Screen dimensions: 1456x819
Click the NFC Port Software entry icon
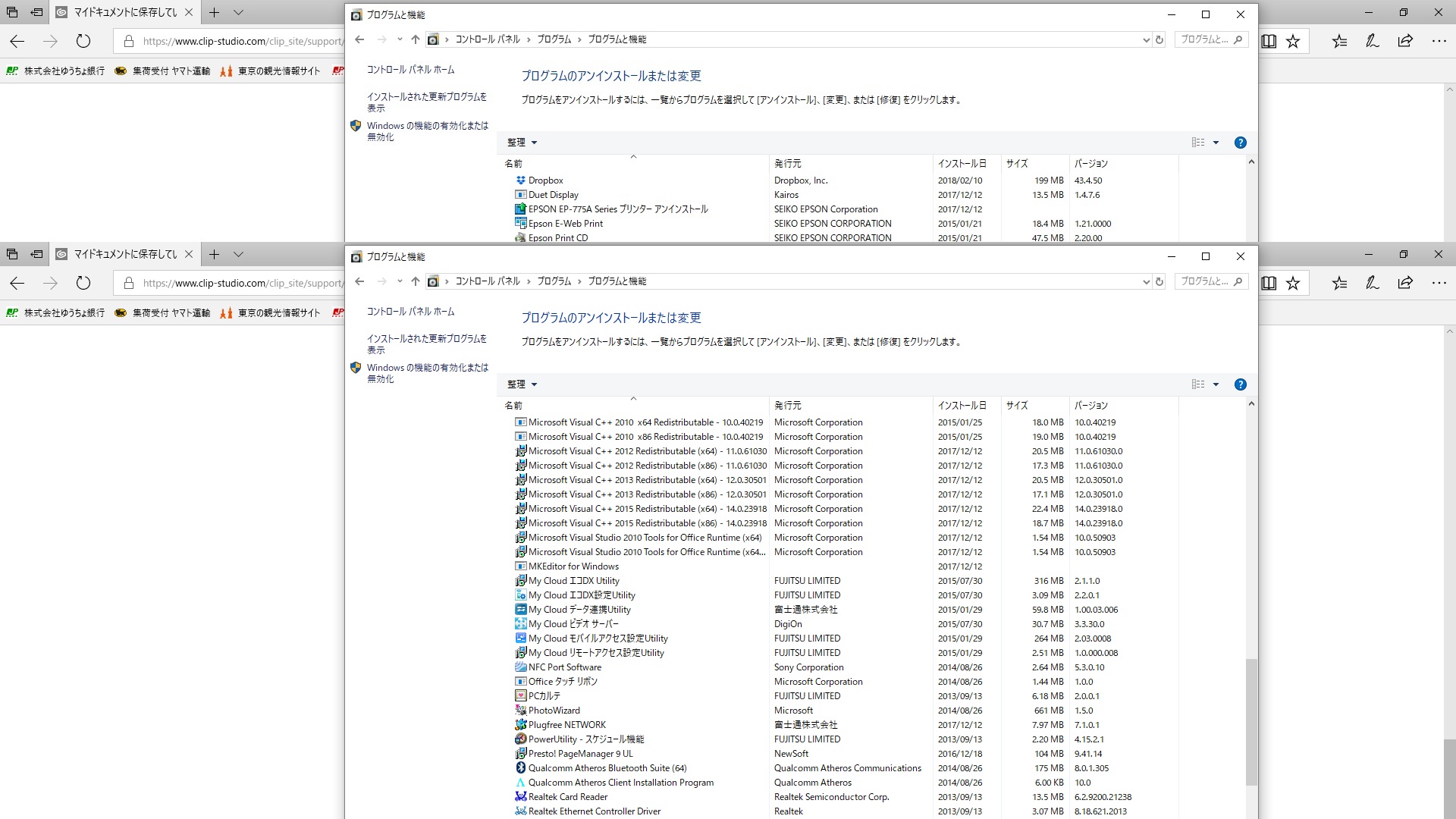point(520,667)
